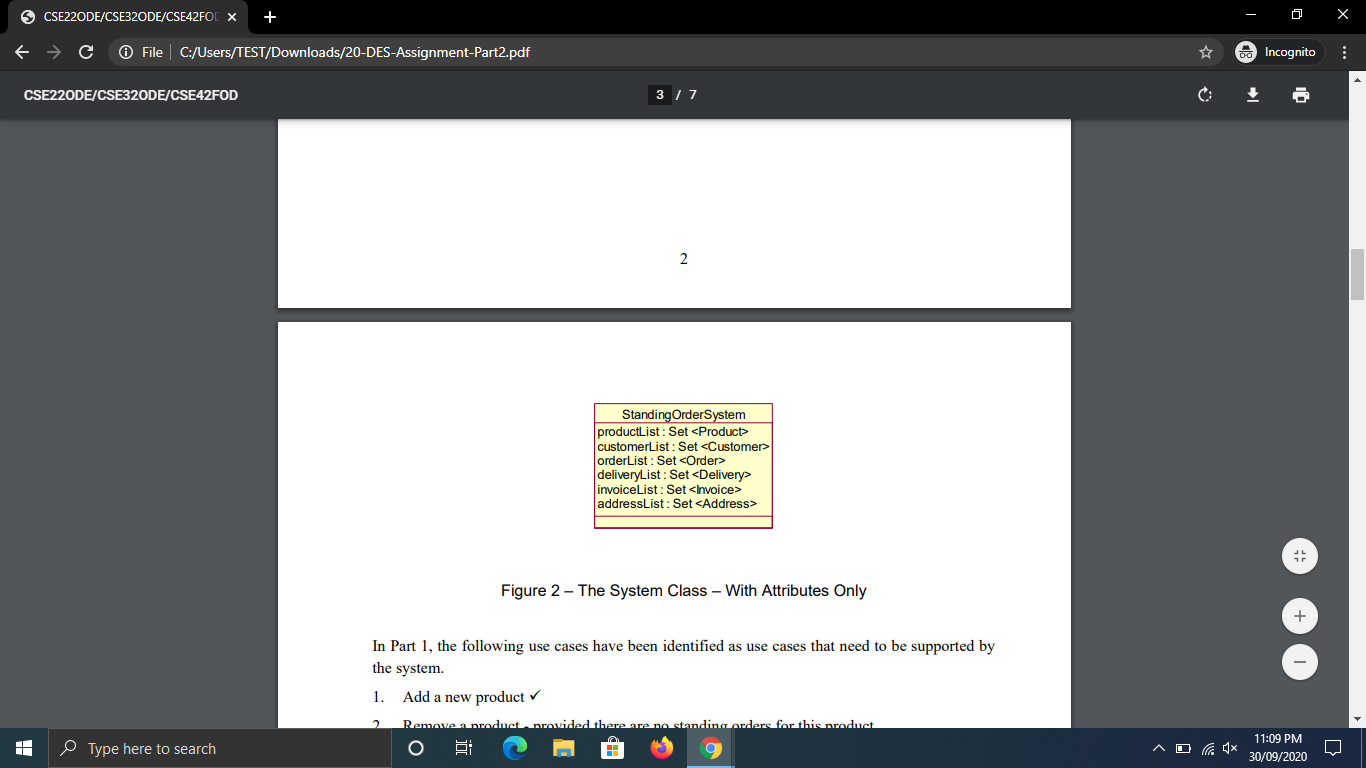Click the page number input field
This screenshot has width=1366, height=768.
point(659,95)
